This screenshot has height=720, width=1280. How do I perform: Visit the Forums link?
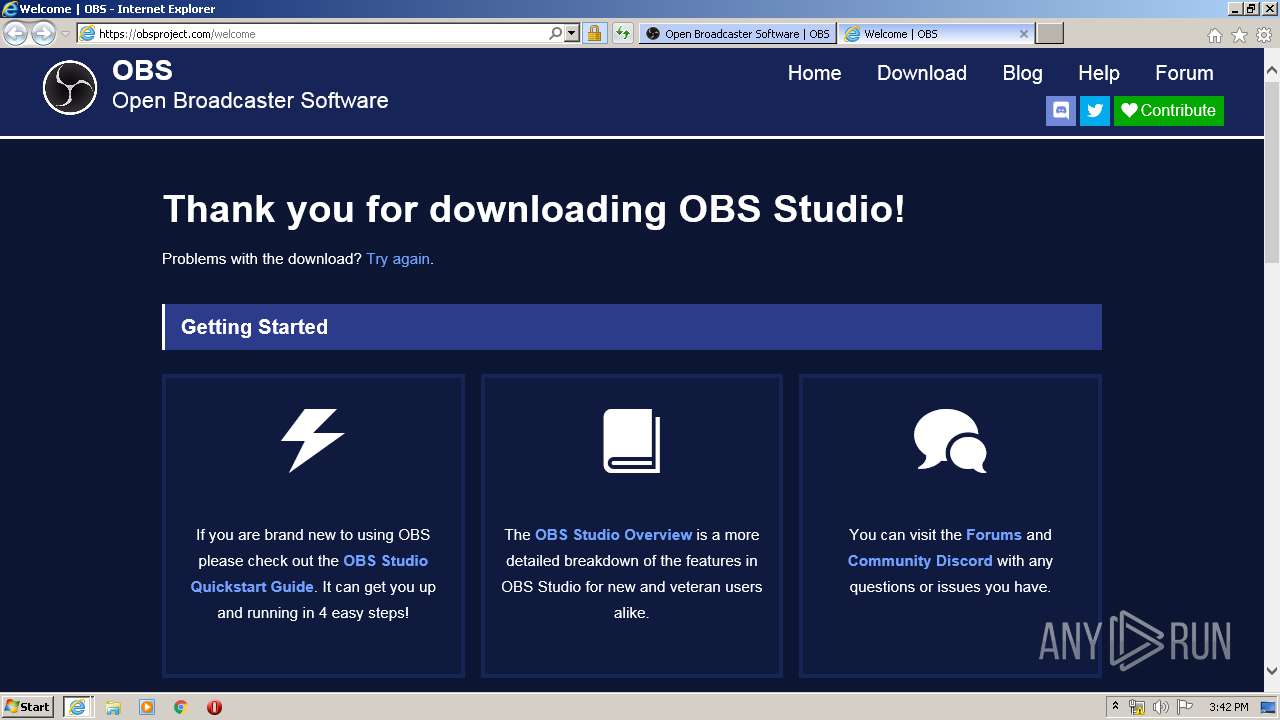pos(994,535)
